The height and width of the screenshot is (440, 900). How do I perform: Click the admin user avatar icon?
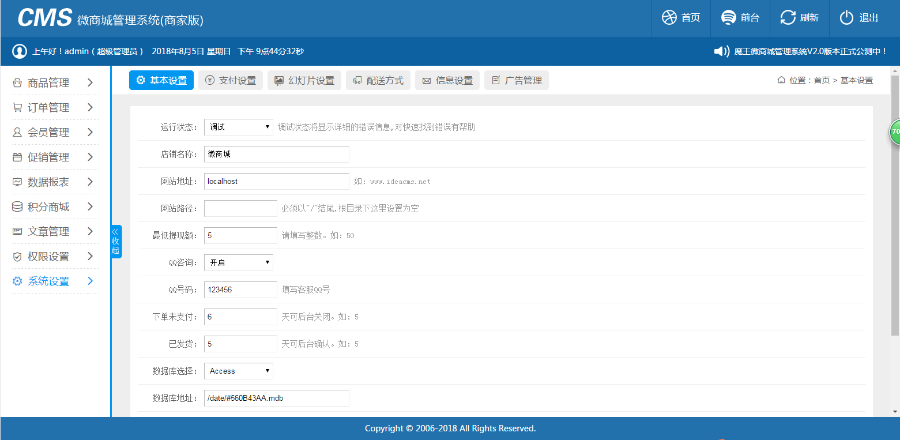pos(20,51)
